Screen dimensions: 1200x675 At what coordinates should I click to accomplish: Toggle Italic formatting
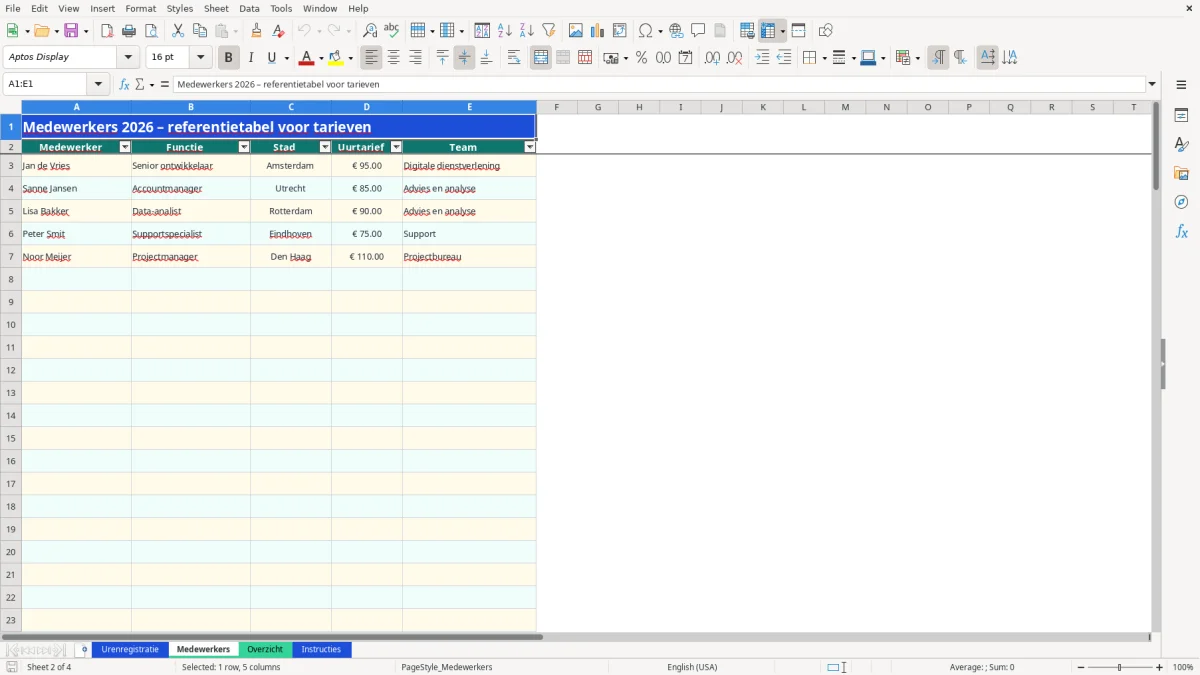250,58
